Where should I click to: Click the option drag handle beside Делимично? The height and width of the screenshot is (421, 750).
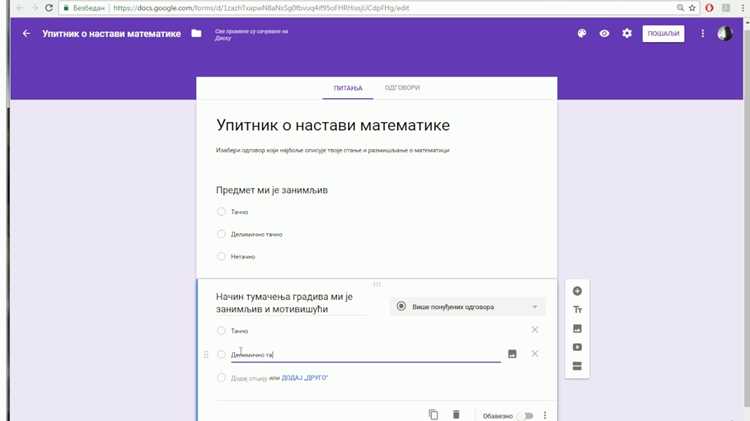coord(206,355)
